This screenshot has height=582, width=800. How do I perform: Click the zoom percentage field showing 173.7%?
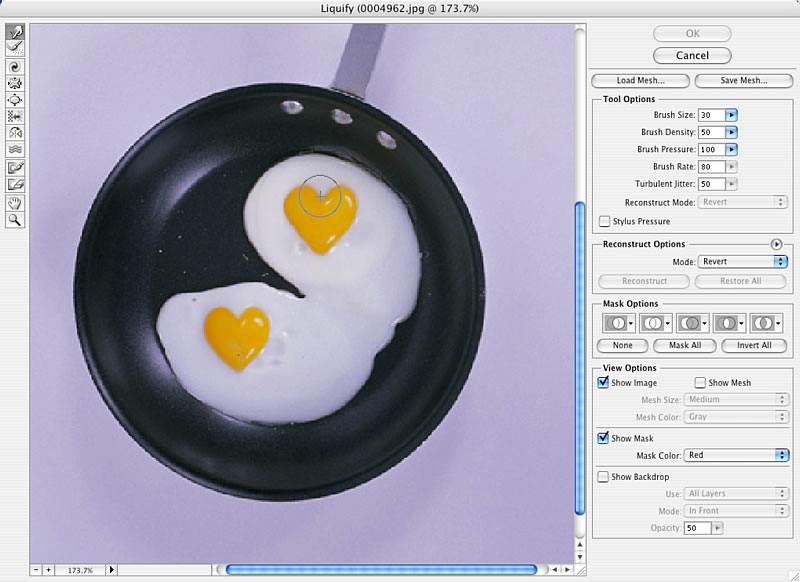click(80, 570)
